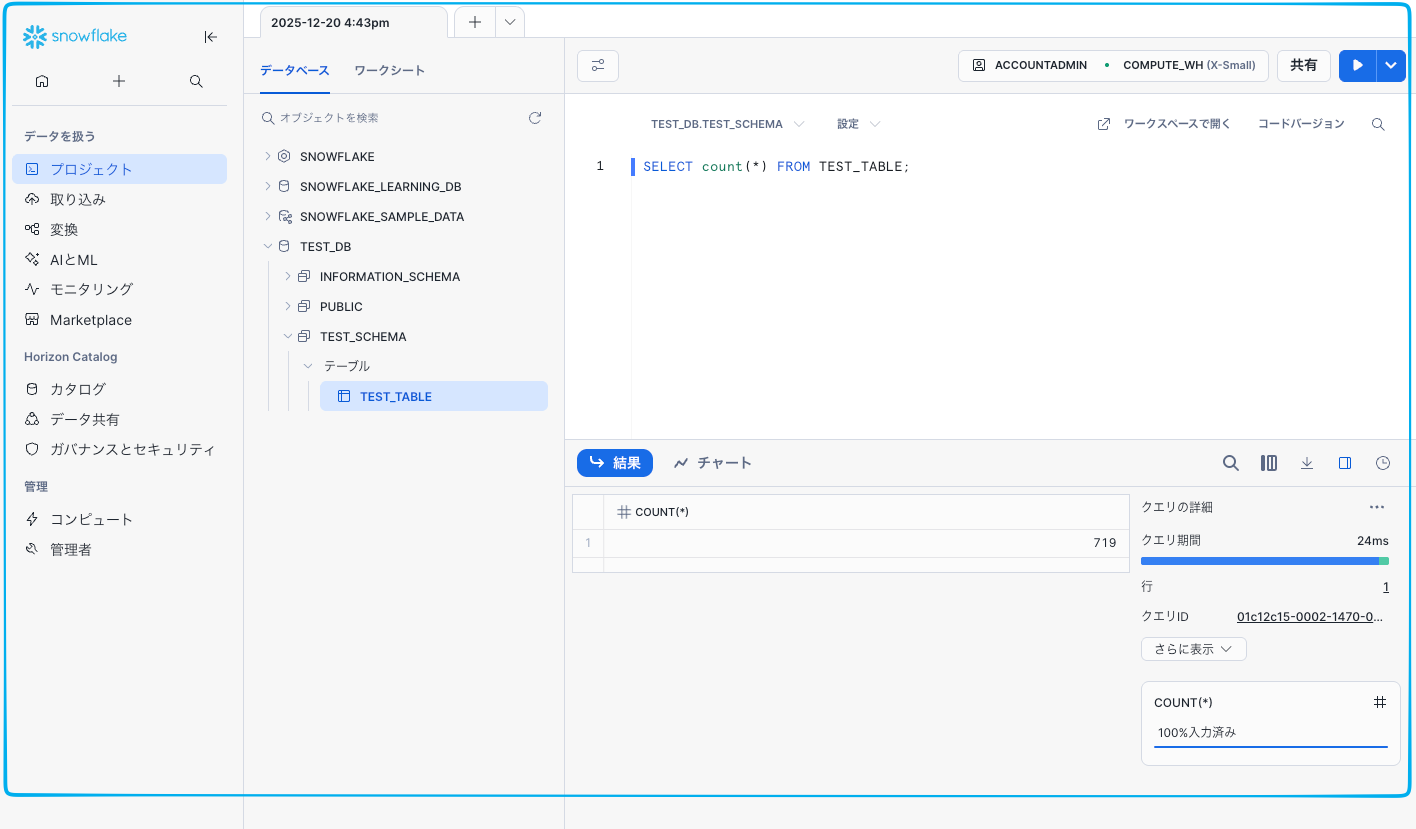Open the worksheet filter settings icon

coord(598,66)
